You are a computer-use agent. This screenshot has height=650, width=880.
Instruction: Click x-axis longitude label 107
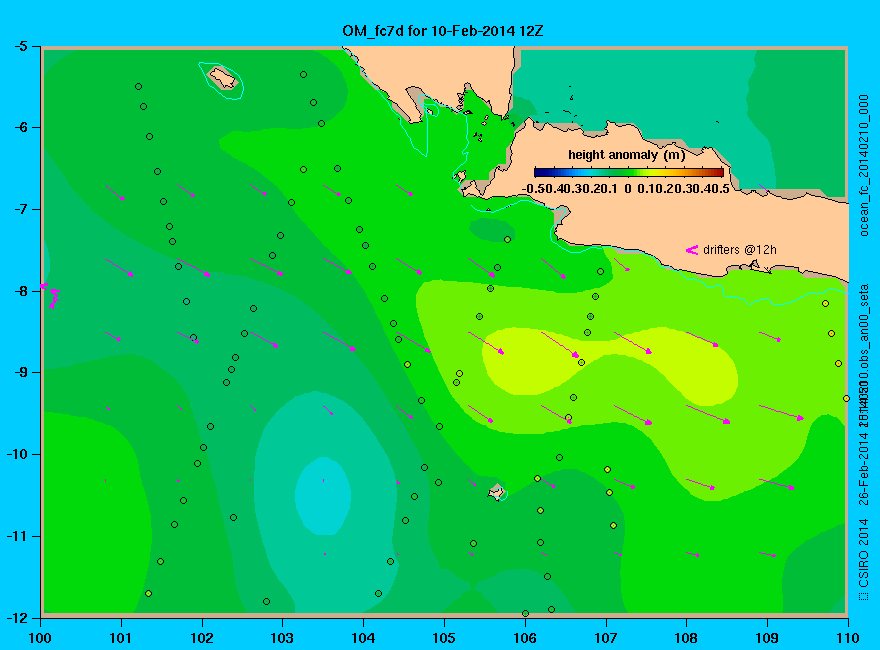click(606, 638)
